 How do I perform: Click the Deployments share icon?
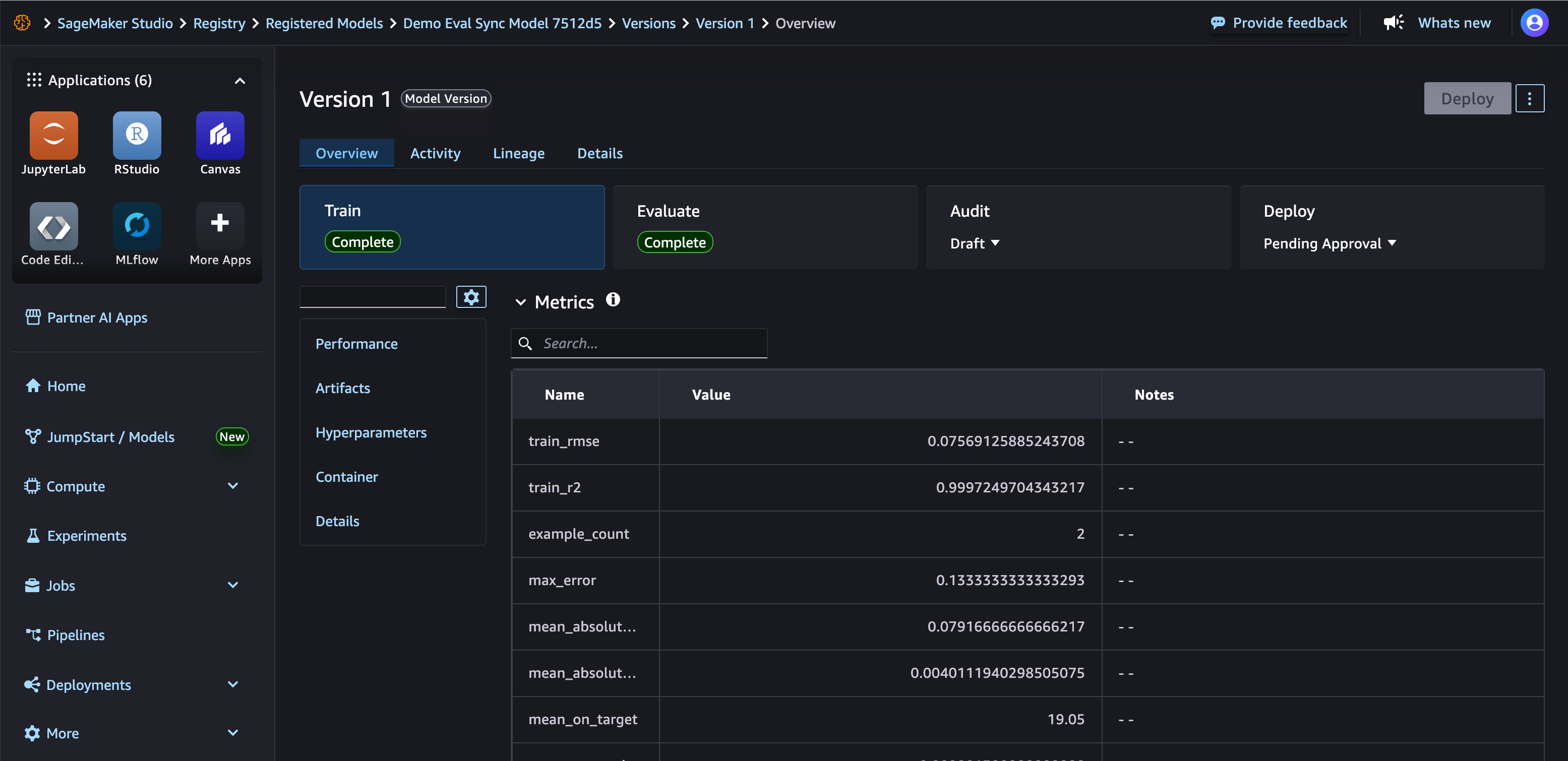click(32, 684)
